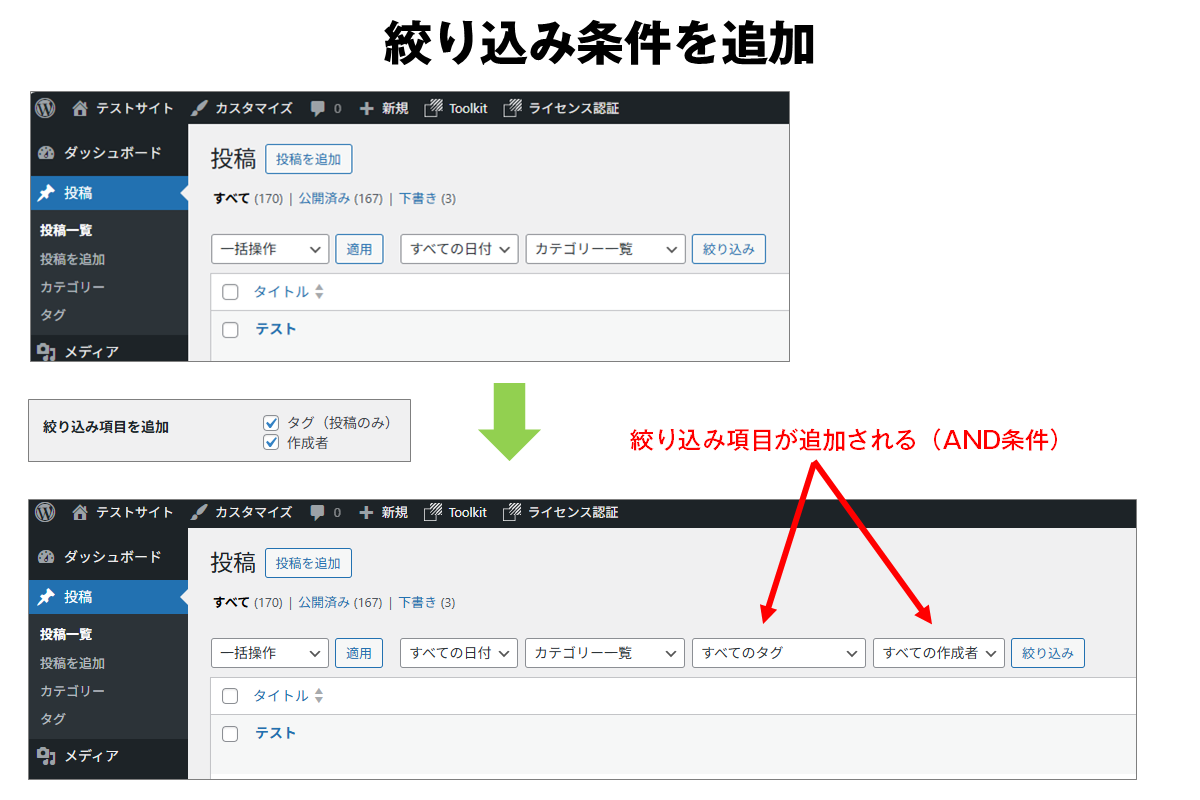
Task: Open カテゴリー一覧 dropdown in bottom screenshot
Action: pyautogui.click(x=605, y=653)
